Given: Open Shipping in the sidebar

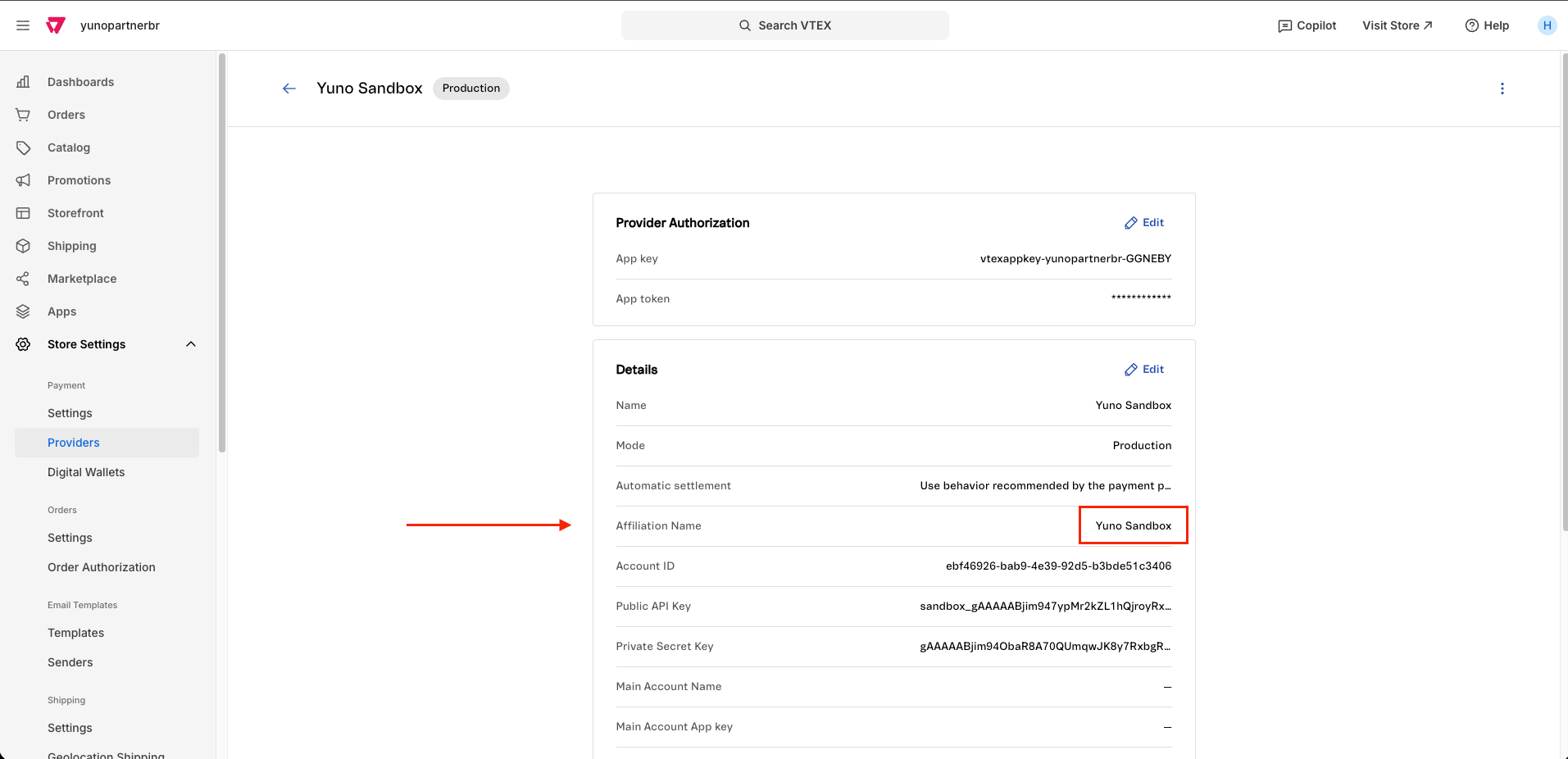Looking at the screenshot, I should pos(72,246).
